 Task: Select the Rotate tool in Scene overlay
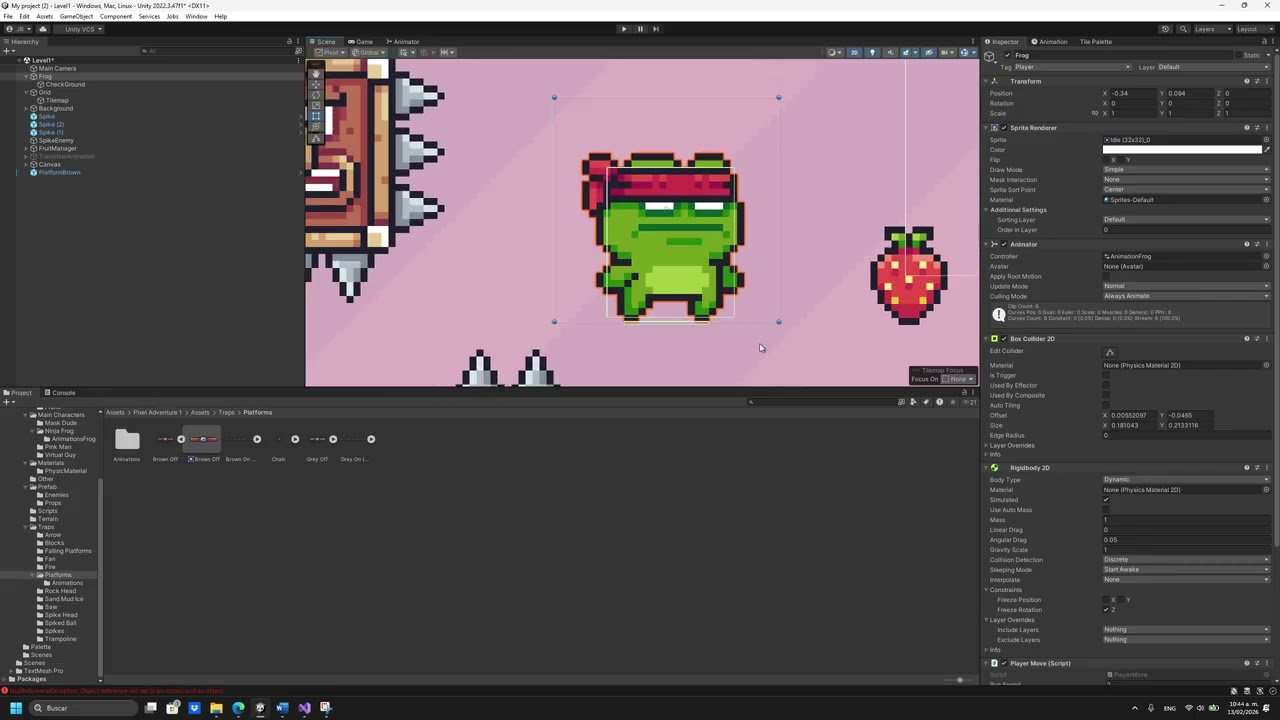(316, 95)
